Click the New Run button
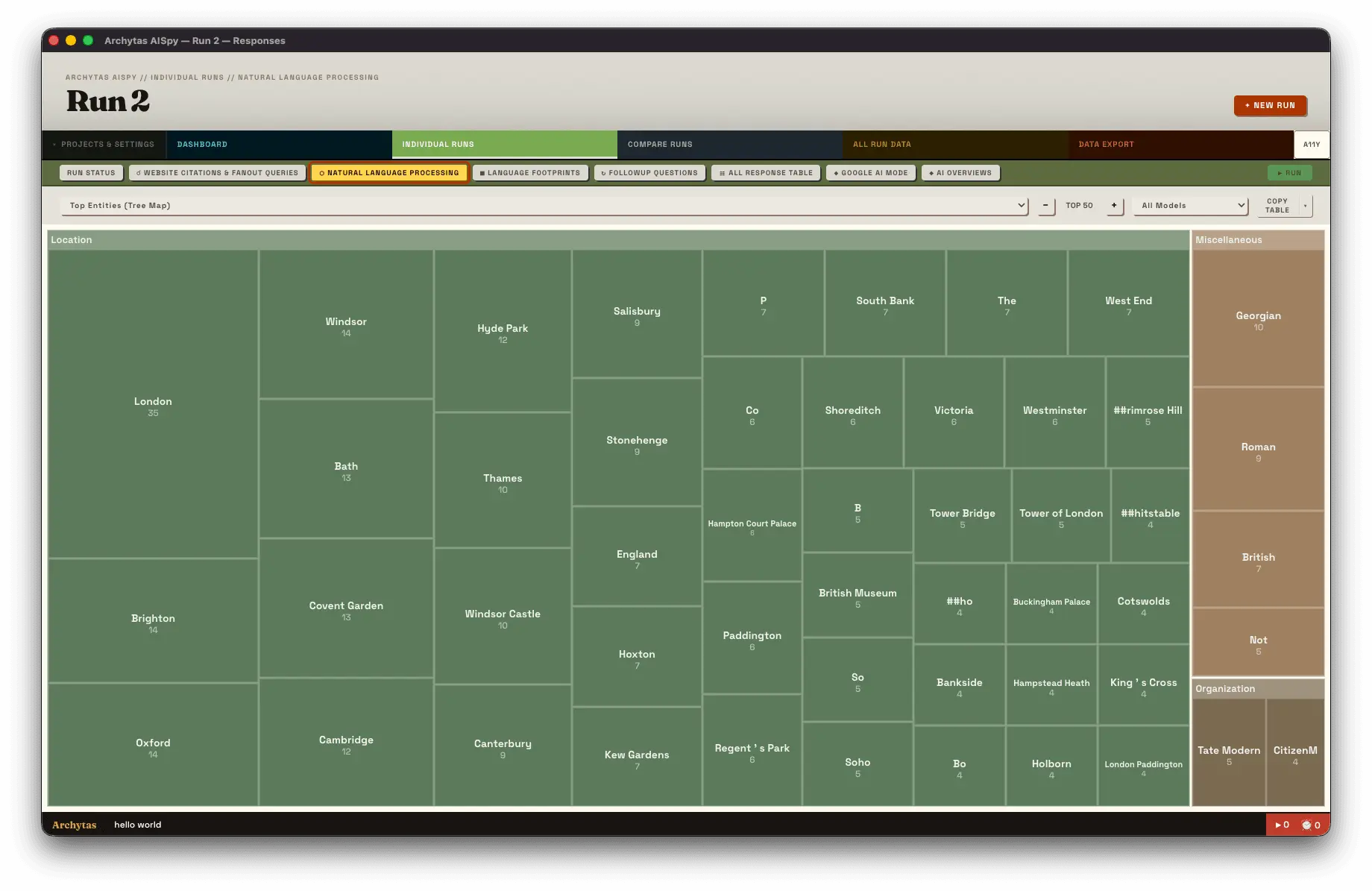 coord(1270,105)
